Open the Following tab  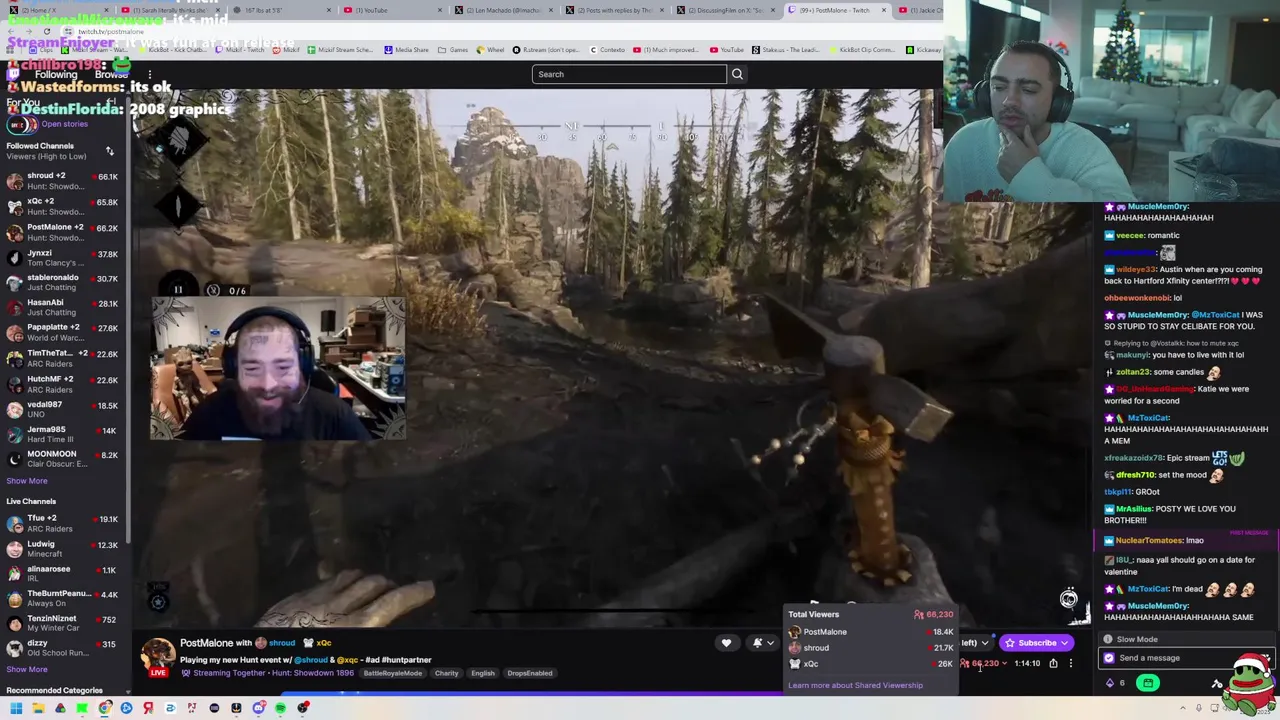[x=56, y=75]
